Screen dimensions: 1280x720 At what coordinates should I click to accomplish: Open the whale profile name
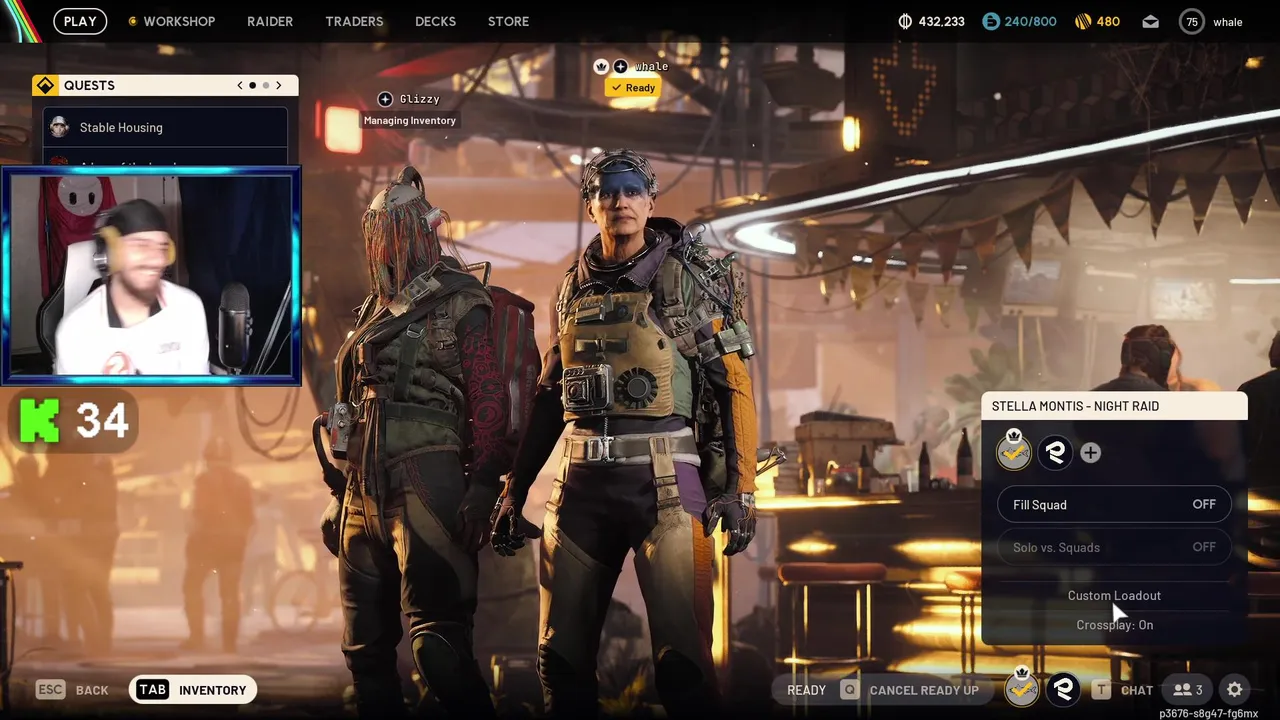(x=1228, y=22)
